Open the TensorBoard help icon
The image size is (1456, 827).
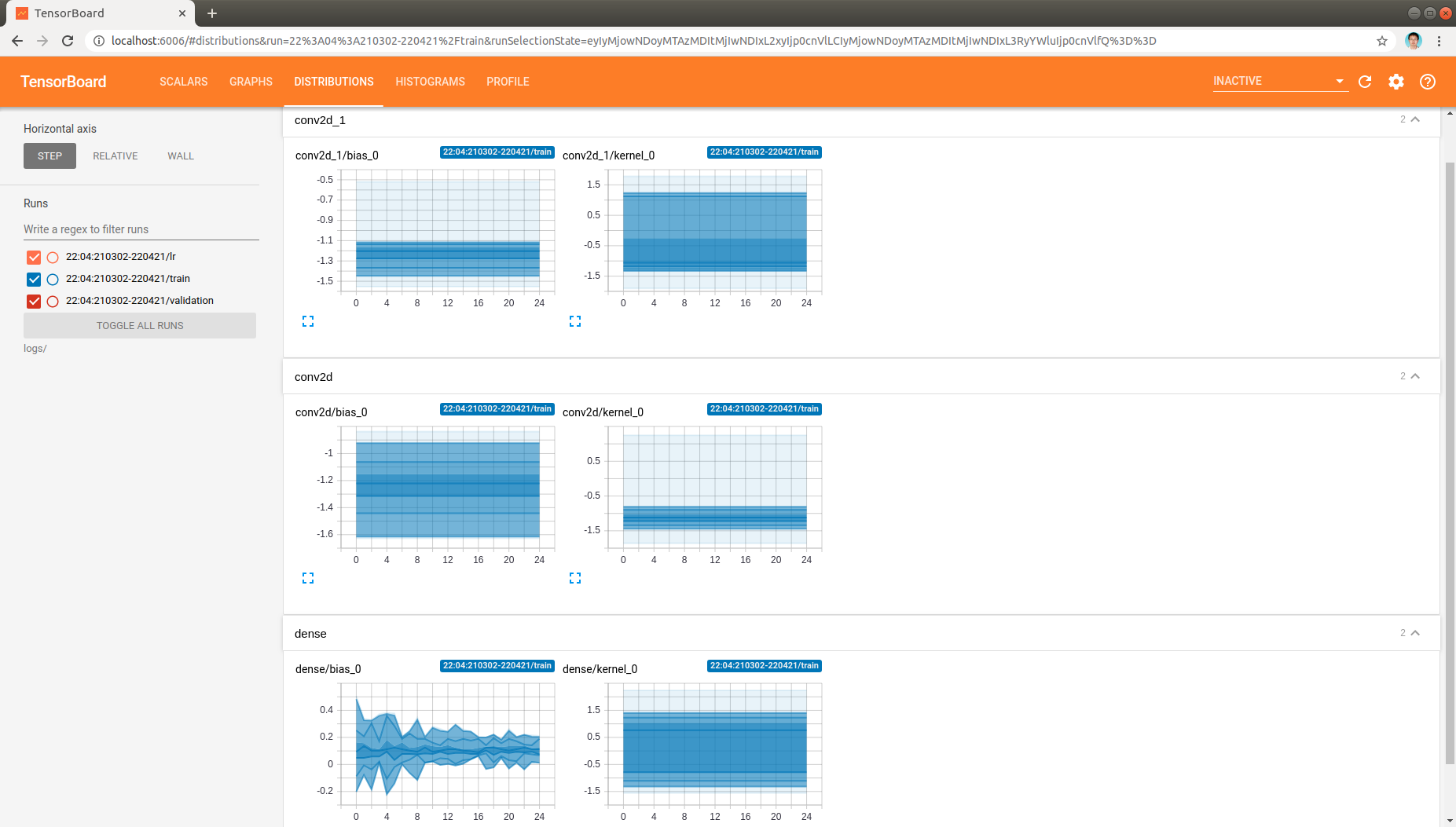(x=1428, y=82)
